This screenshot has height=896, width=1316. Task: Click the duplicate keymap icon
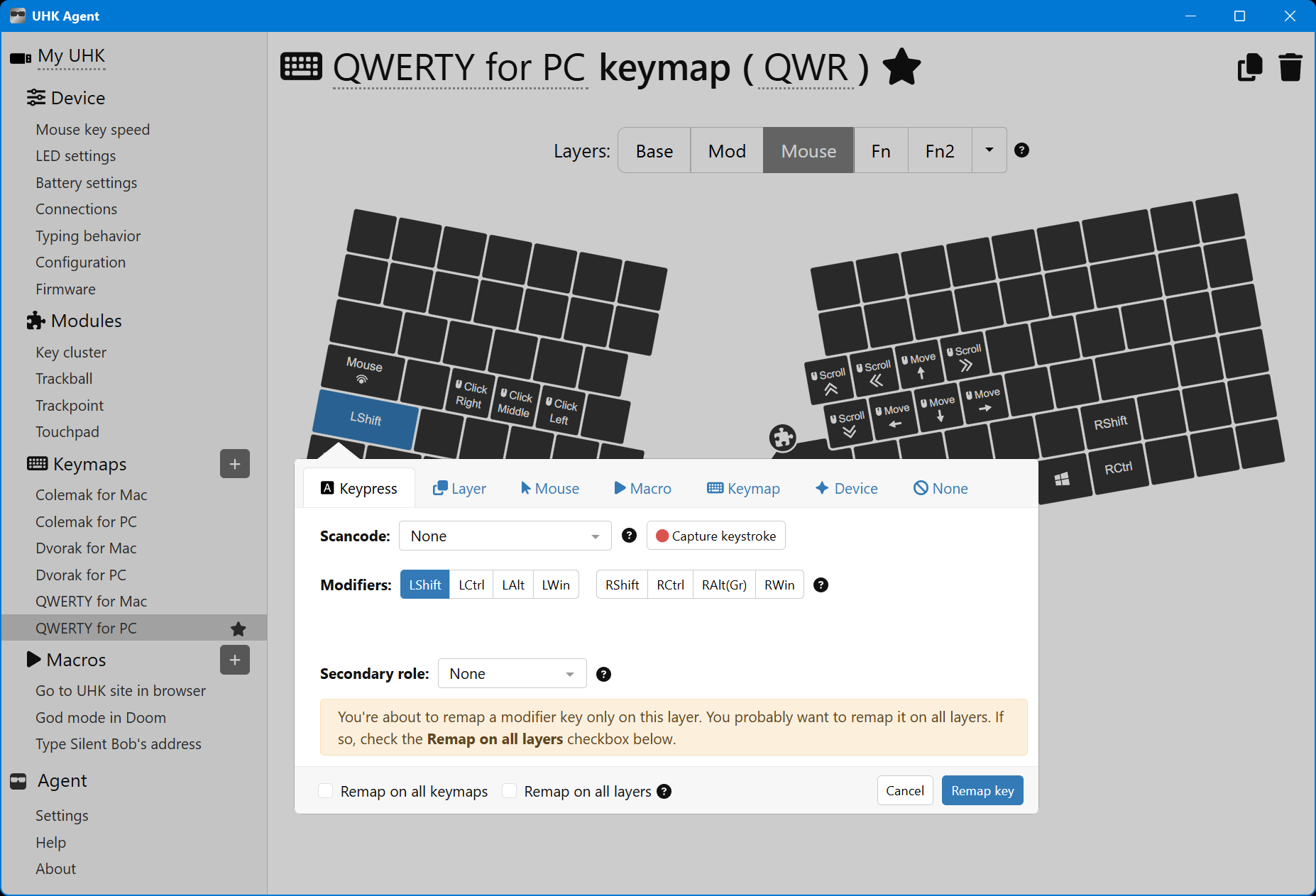(1250, 68)
